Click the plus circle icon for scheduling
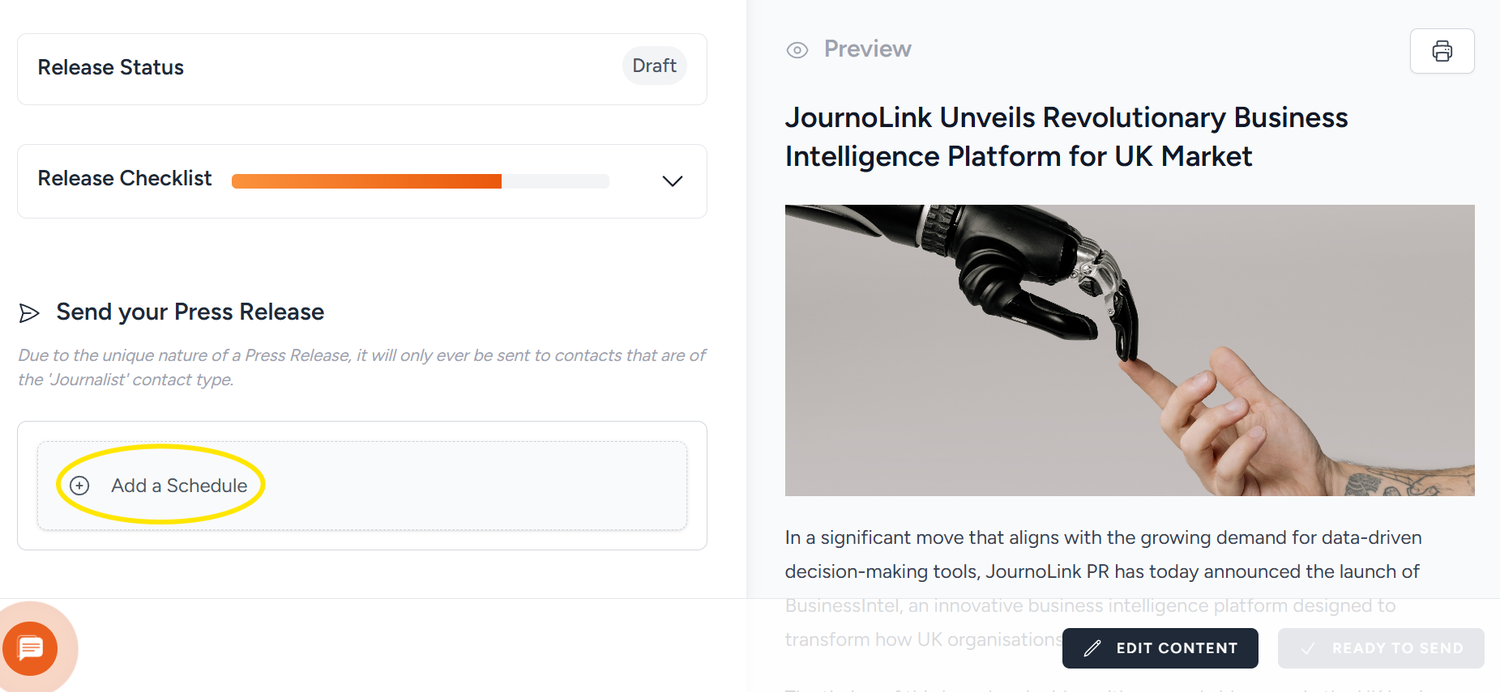 [x=79, y=486]
